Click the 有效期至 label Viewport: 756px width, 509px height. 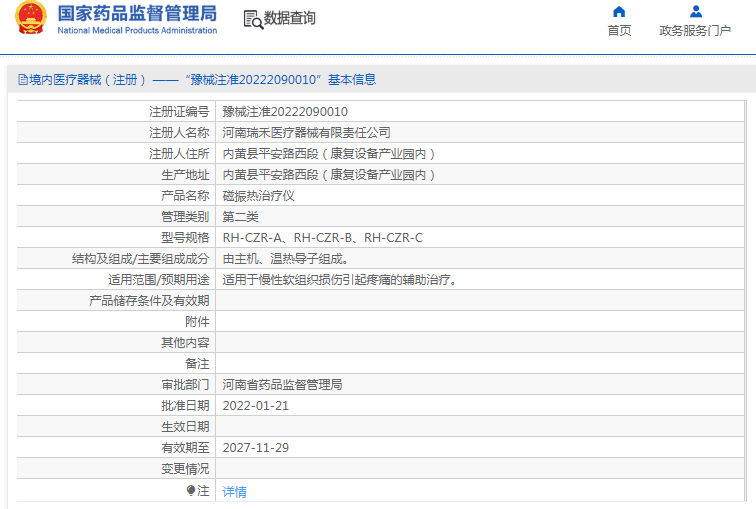tap(185, 448)
